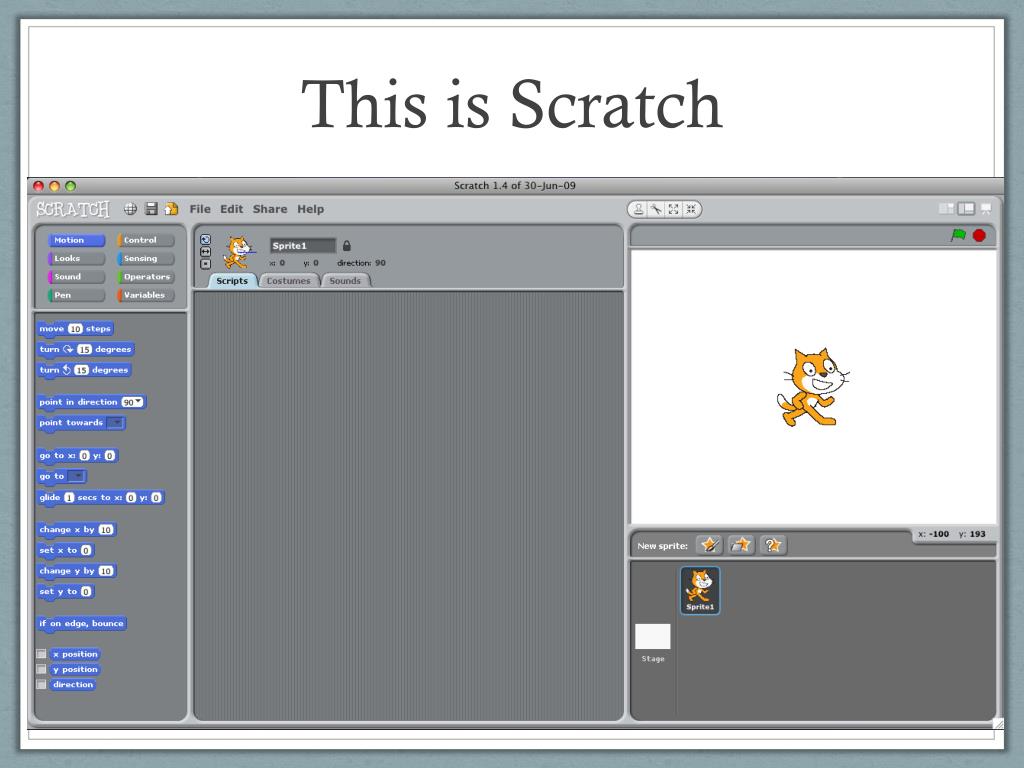Click the red stop sign button
The image size is (1024, 768).
coord(979,235)
